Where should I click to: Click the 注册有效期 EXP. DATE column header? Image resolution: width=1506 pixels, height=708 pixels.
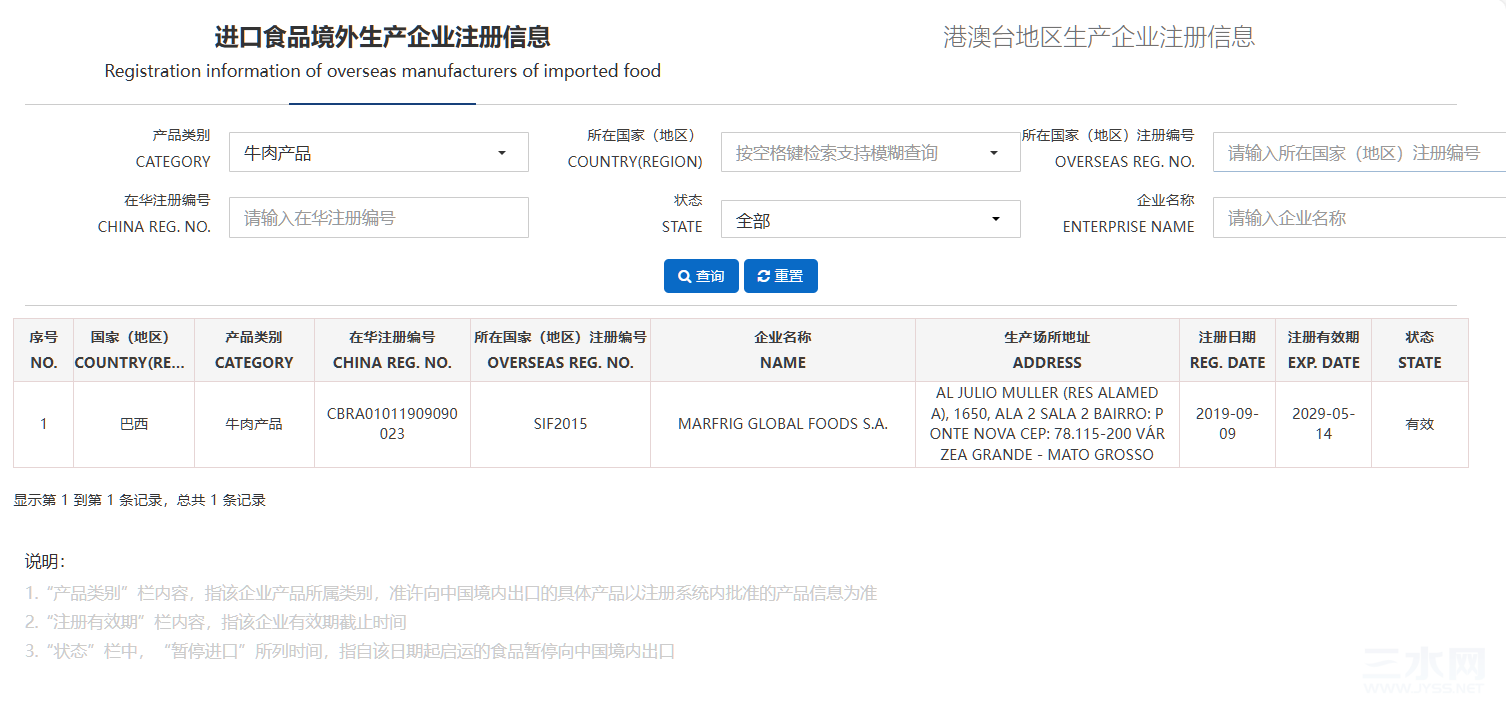click(x=1323, y=350)
